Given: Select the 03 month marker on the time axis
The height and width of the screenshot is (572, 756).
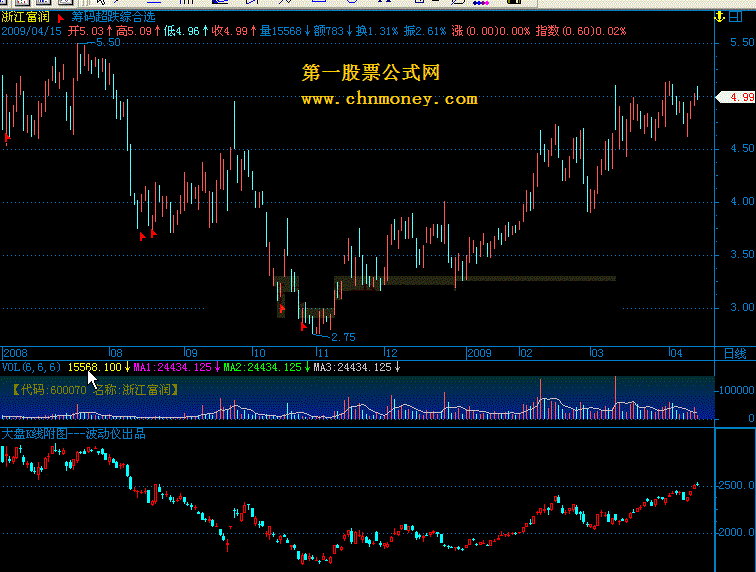Looking at the screenshot, I should click(597, 353).
